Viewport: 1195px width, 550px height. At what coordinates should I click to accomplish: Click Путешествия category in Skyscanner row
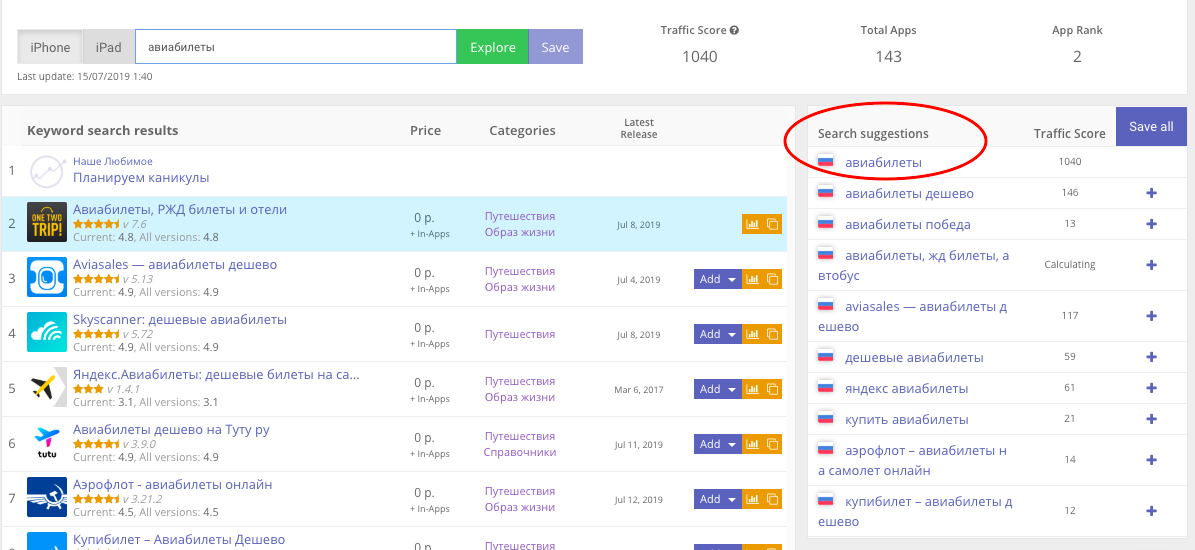click(x=520, y=334)
